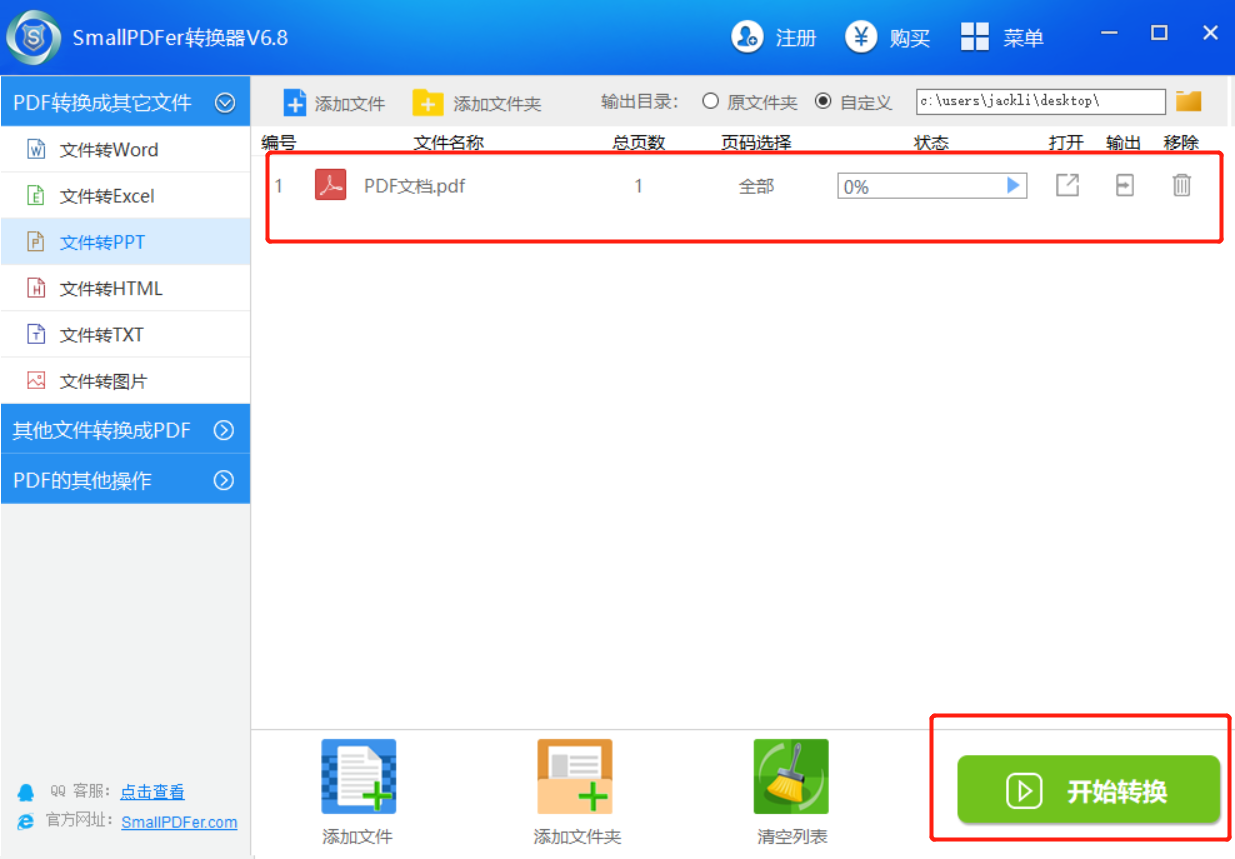The width and height of the screenshot is (1235, 859).
Task: Click the large 添加文件夹 icon at bottom
Action: pos(575,777)
